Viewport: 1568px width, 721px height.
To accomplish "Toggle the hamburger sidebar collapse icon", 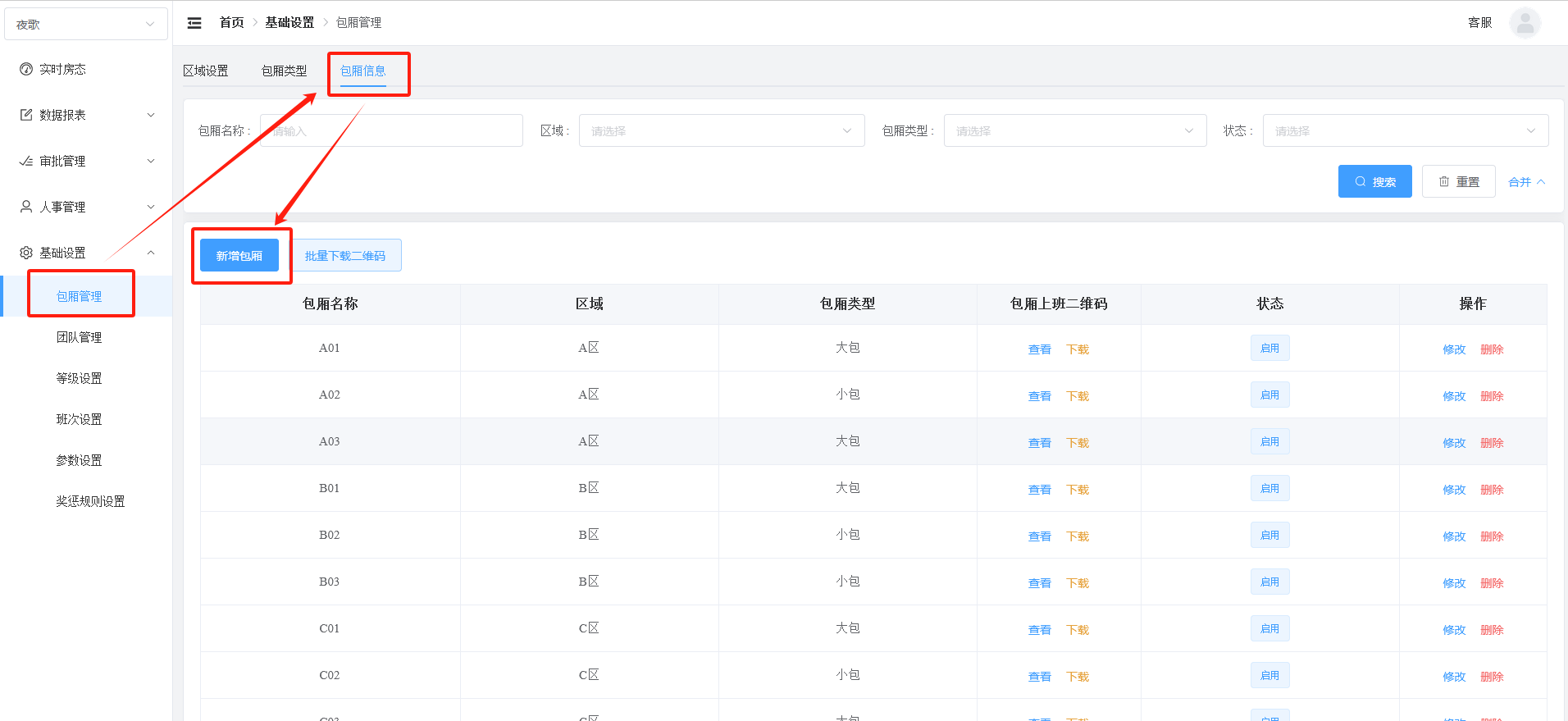I will point(194,23).
